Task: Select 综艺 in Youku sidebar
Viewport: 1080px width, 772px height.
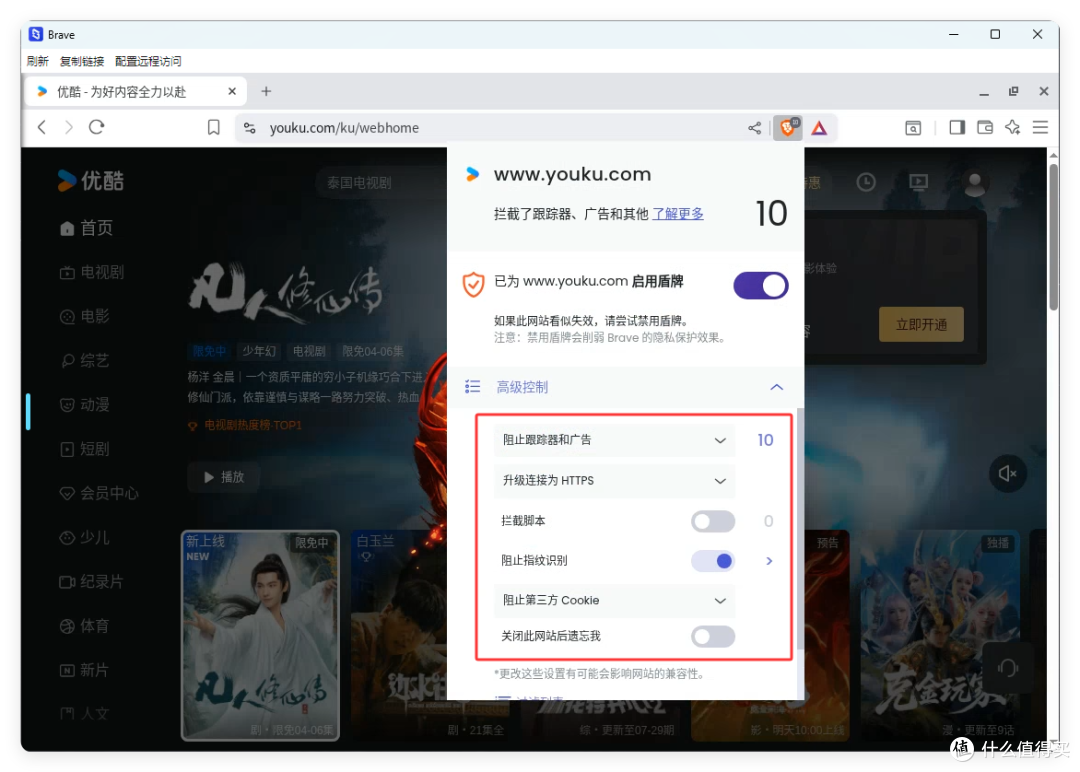Action: [x=85, y=360]
